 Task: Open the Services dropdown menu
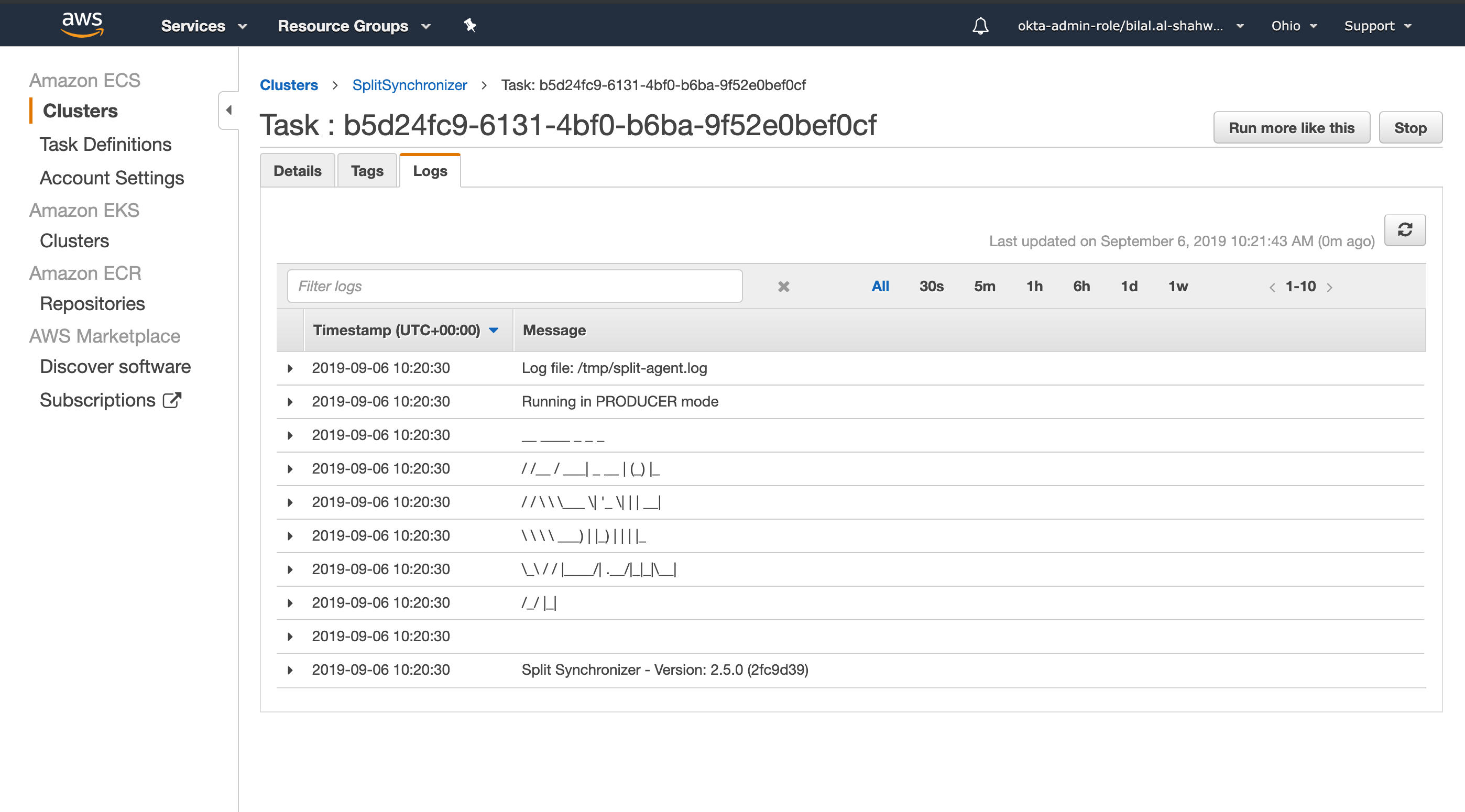tap(204, 26)
